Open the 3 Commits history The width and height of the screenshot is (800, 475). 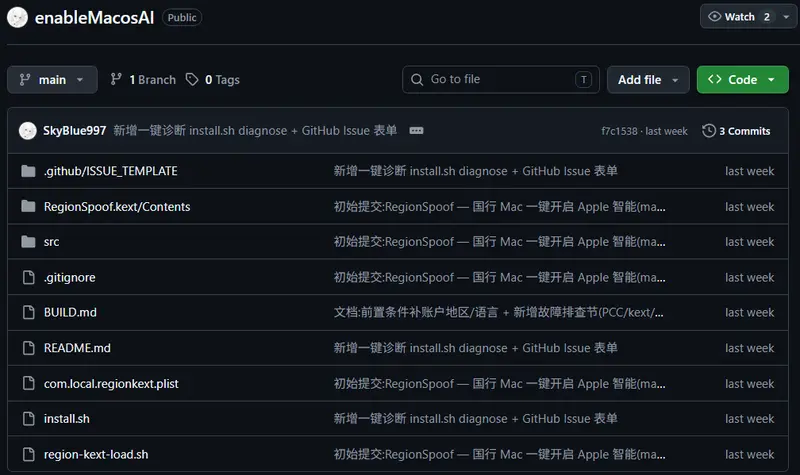pyautogui.click(x=736, y=131)
